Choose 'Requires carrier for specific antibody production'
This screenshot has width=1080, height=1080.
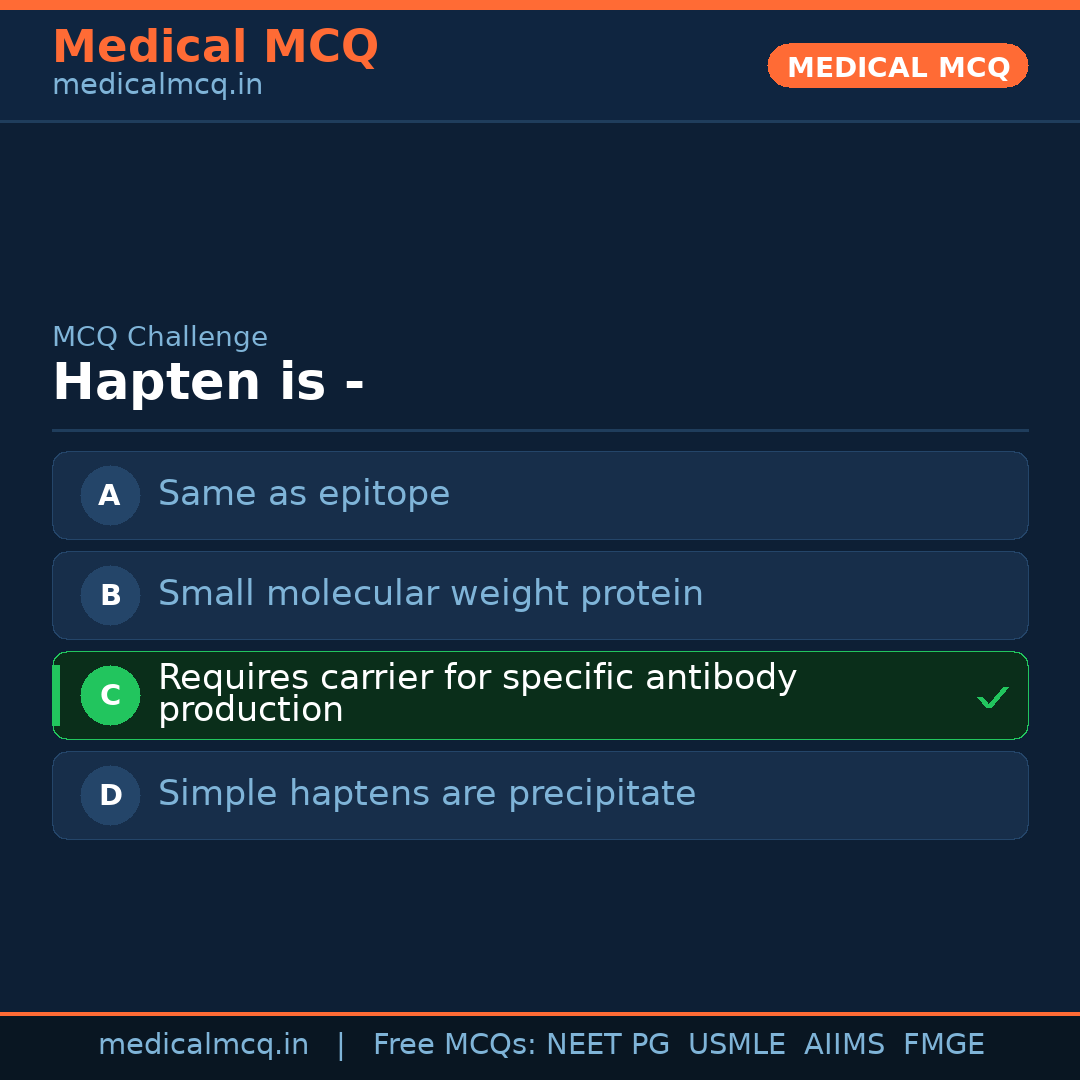(476, 693)
